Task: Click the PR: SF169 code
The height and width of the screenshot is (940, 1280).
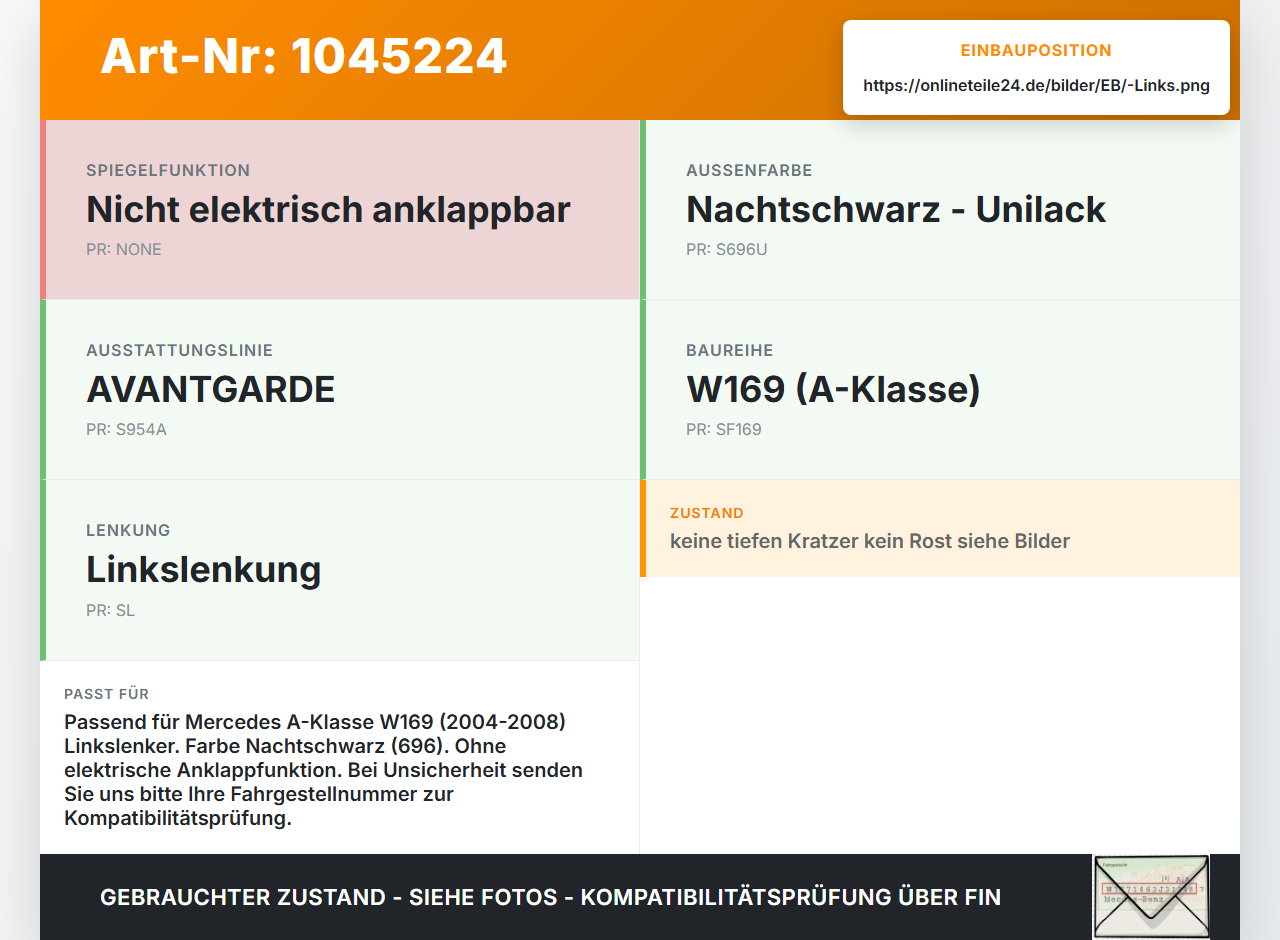Action: pos(724,429)
